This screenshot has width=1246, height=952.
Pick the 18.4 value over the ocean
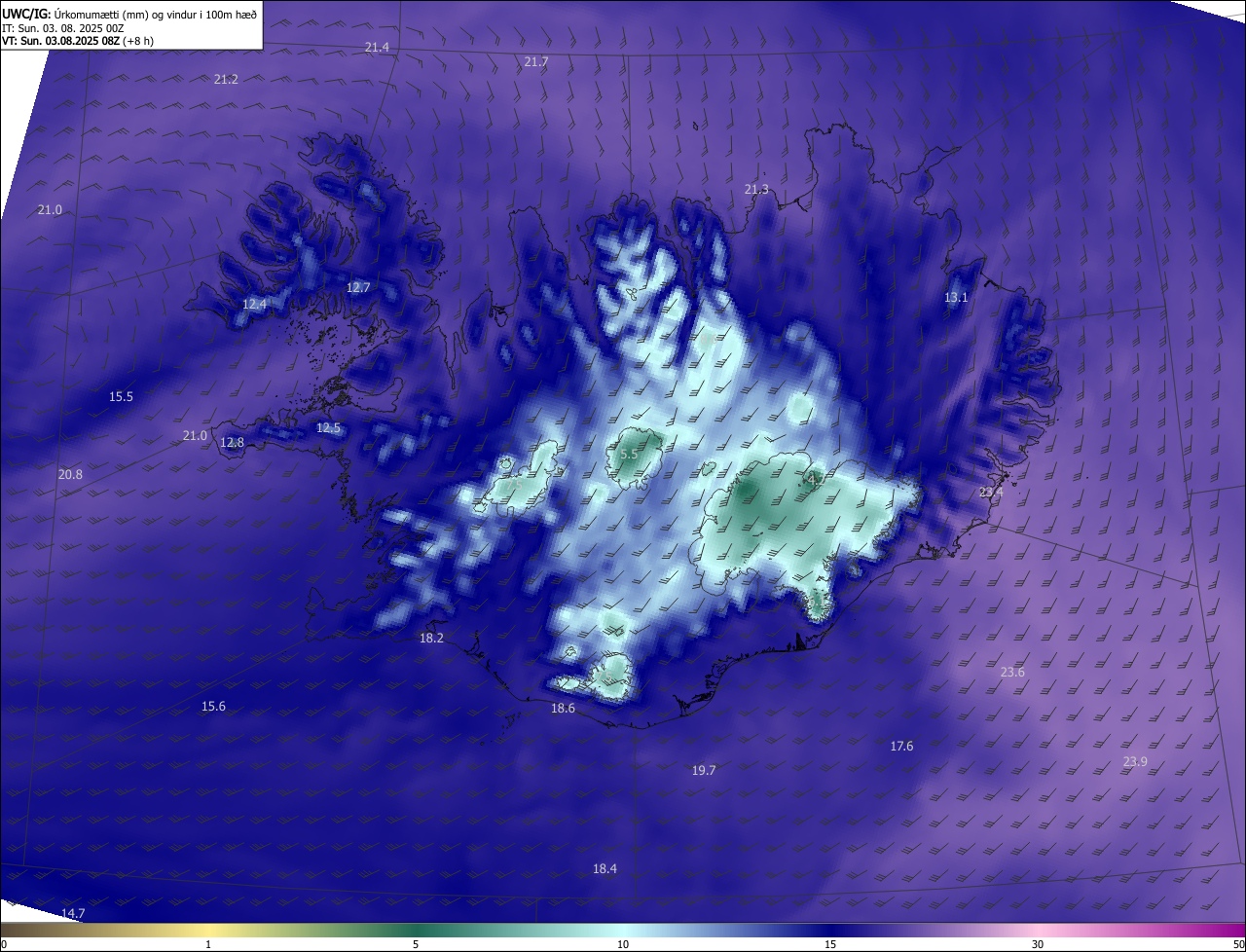605,868
